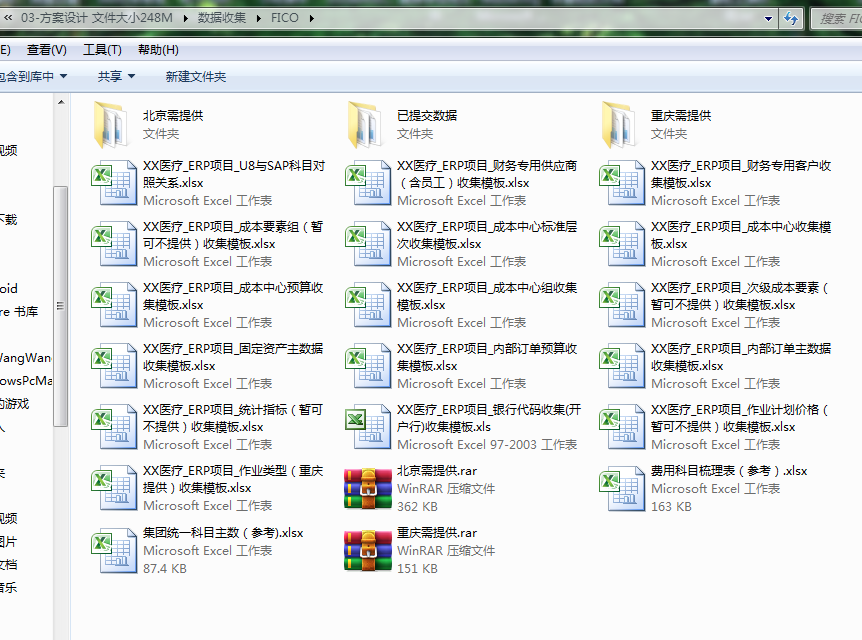Click the refresh button beside address bar
The width and height of the screenshot is (862, 640).
[791, 18]
